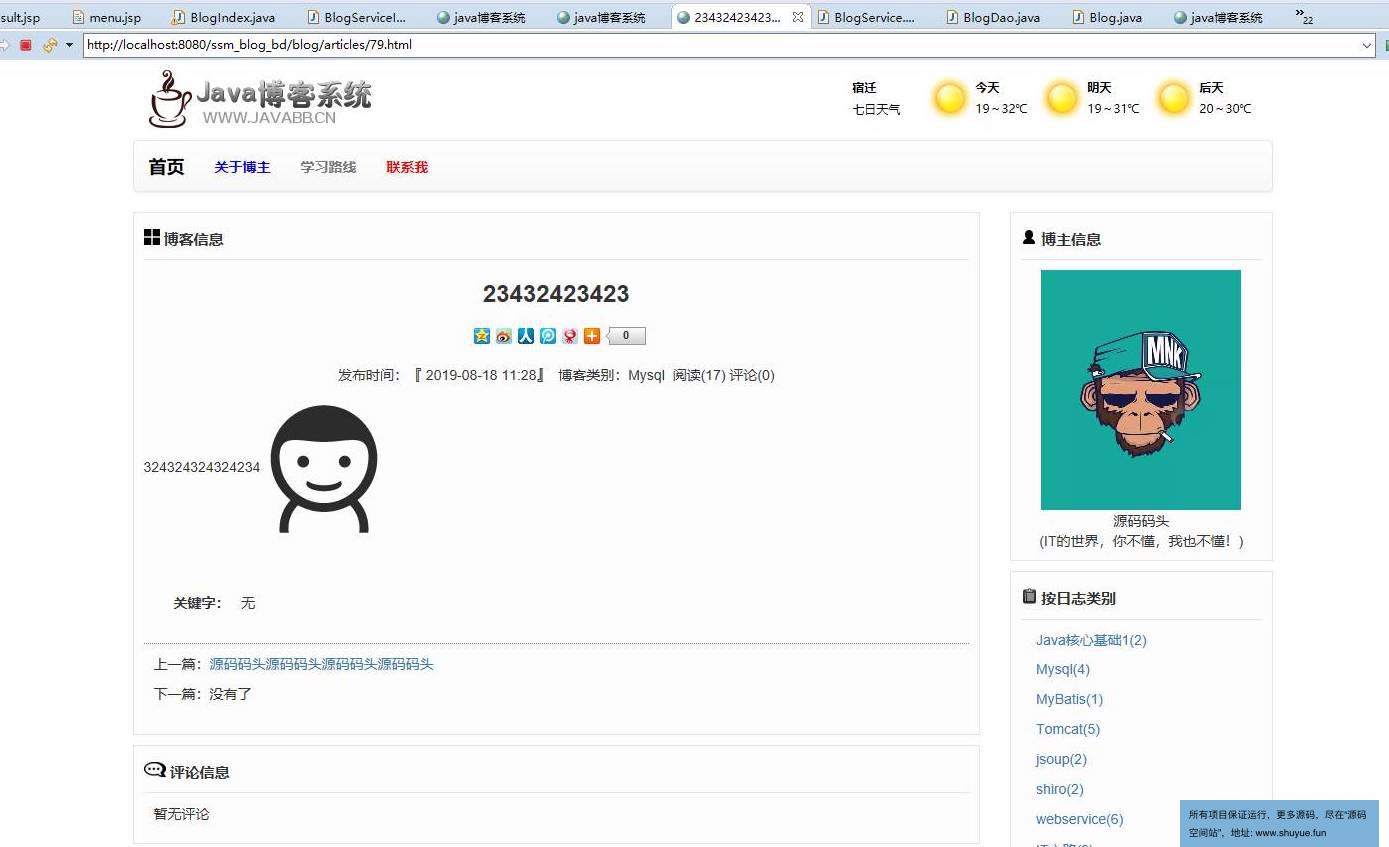The width and height of the screenshot is (1389, 847).
Task: Click the 七日天气 weather label
Action: (876, 109)
